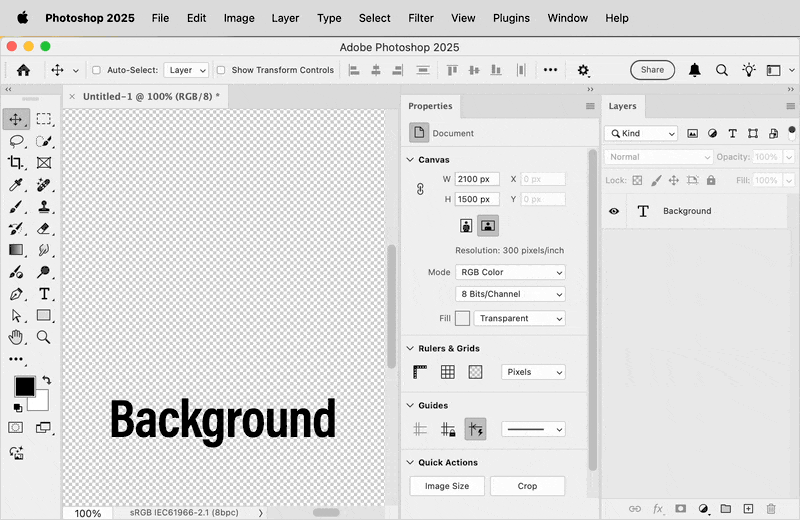Select the Path Selection tool
Screen dimensions: 800x520
pyautogui.click(x=16, y=316)
